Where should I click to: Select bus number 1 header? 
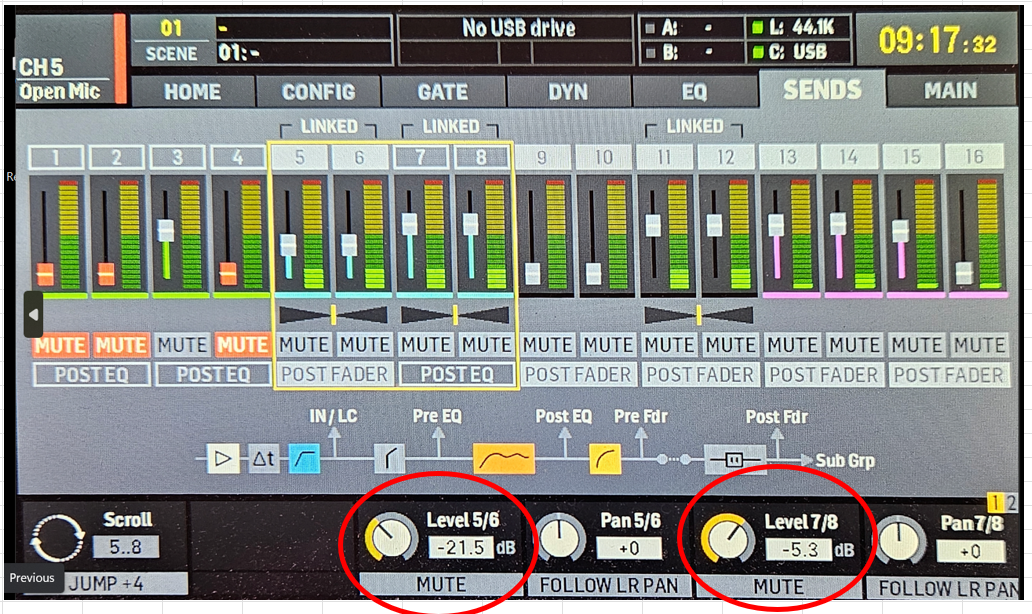(x=56, y=157)
